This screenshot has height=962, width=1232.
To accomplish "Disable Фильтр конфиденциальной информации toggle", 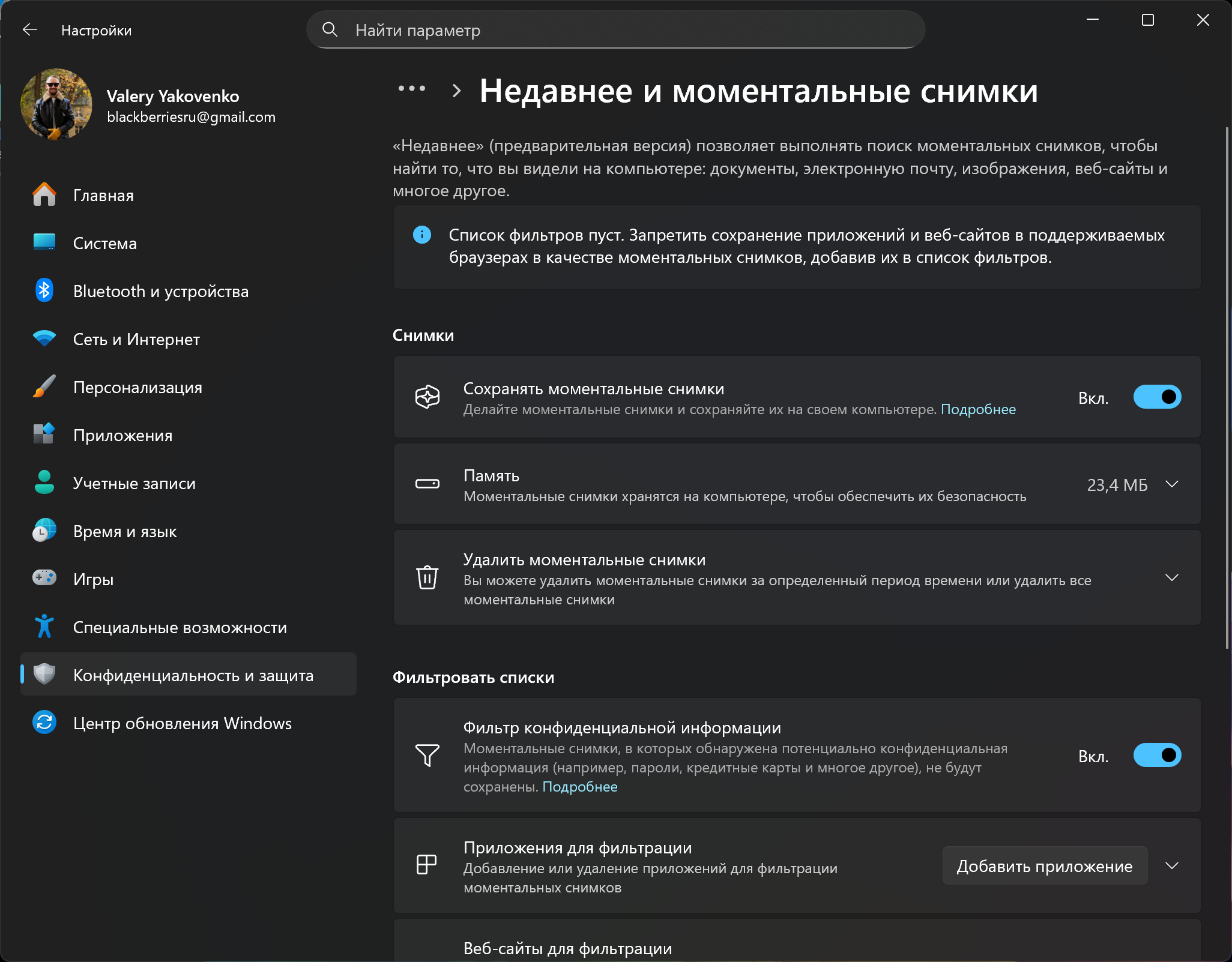I will pos(1156,756).
